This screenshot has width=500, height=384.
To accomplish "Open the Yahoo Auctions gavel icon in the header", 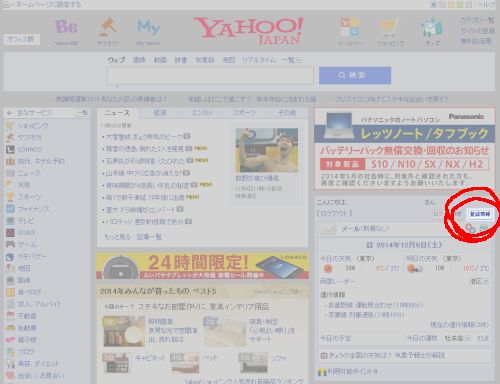I will pos(107,27).
